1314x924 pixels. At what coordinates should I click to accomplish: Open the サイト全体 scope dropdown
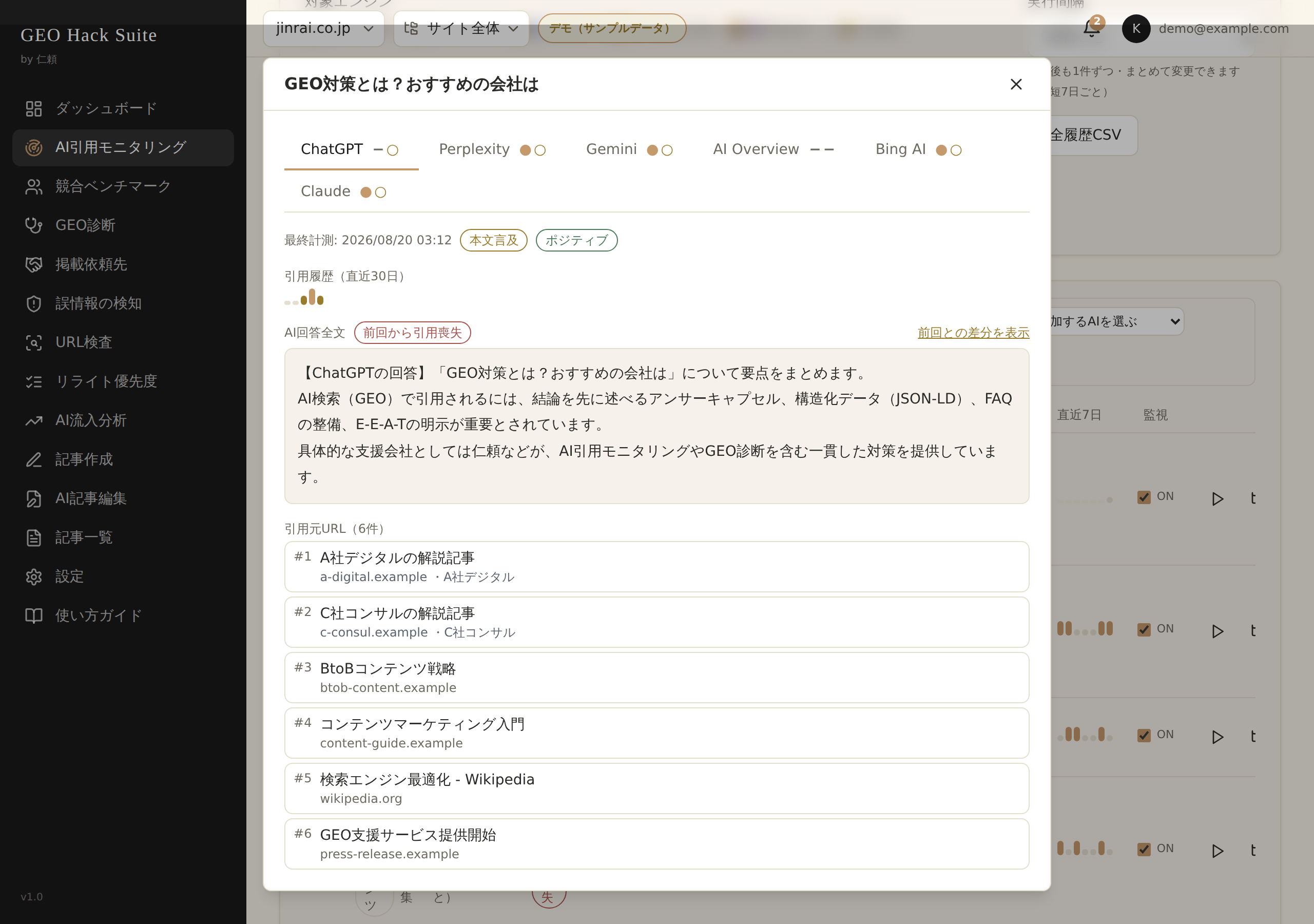pos(461,28)
